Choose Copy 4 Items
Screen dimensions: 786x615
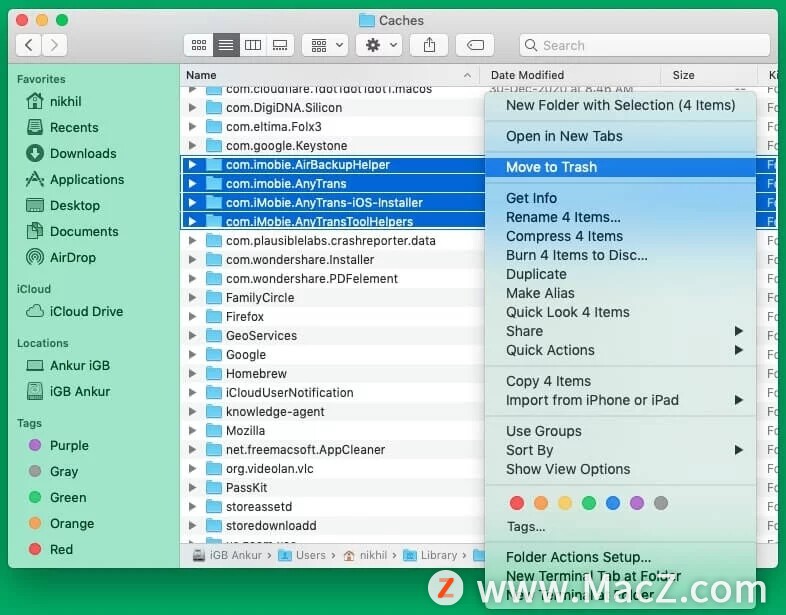click(x=621, y=381)
